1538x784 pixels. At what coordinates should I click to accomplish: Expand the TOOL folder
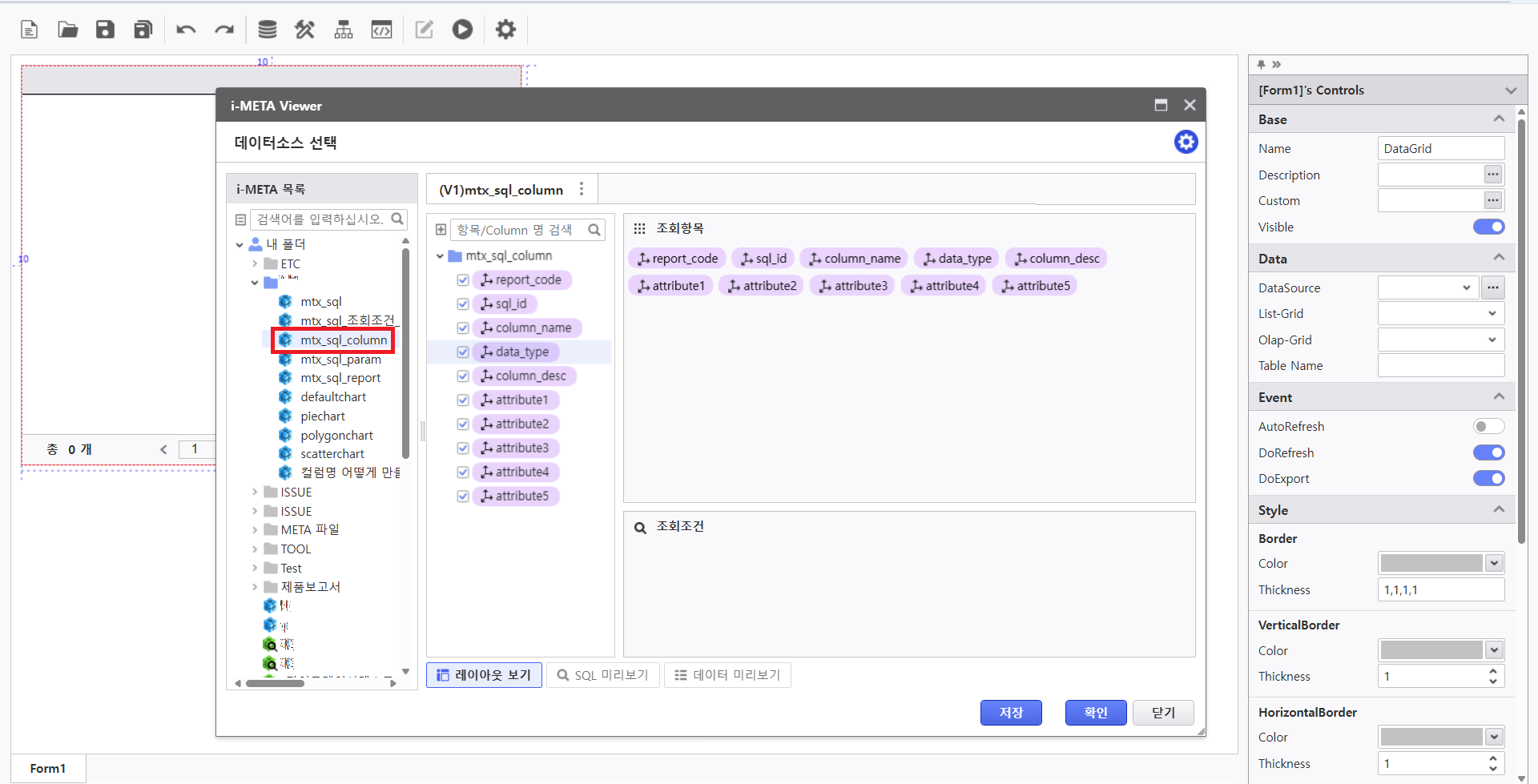pos(255,549)
